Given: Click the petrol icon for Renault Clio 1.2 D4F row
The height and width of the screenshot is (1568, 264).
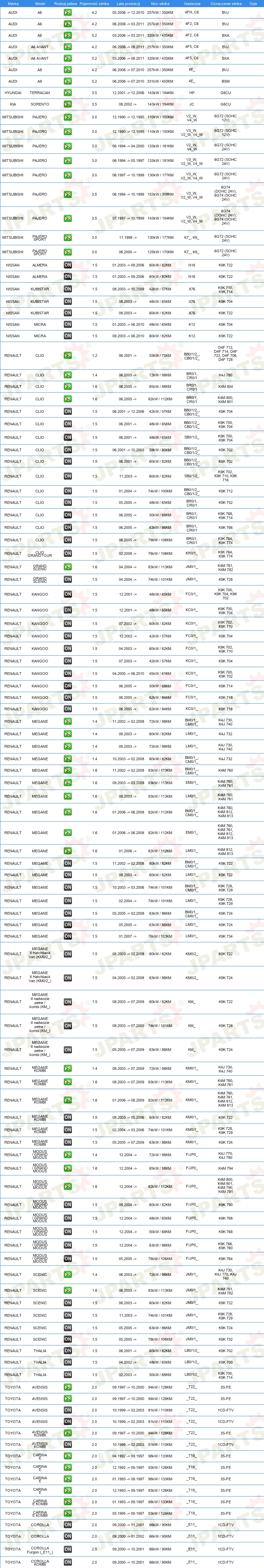Looking at the screenshot, I should 68,355.
